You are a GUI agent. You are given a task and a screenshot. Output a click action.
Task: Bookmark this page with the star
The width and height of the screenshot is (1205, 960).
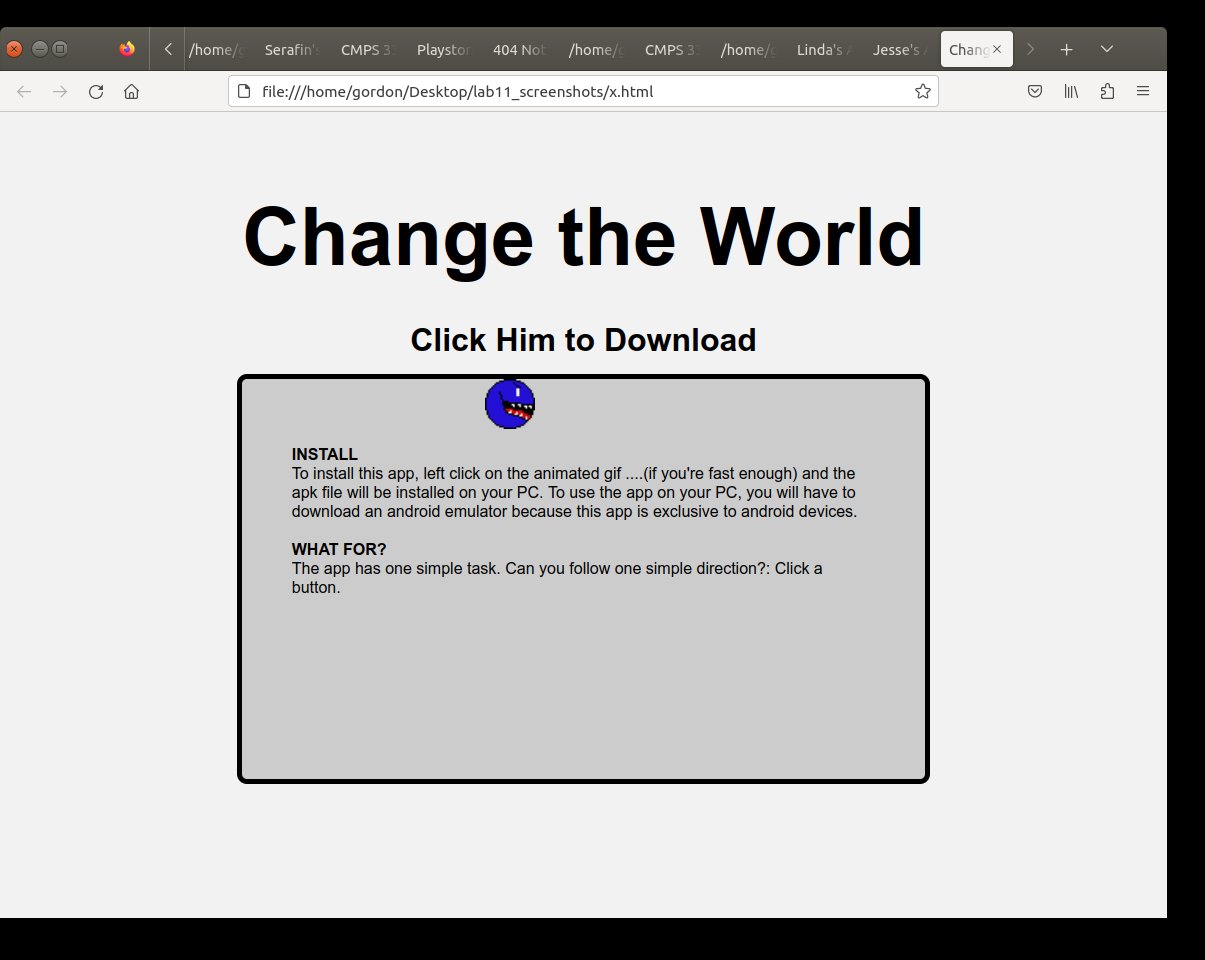tap(922, 92)
